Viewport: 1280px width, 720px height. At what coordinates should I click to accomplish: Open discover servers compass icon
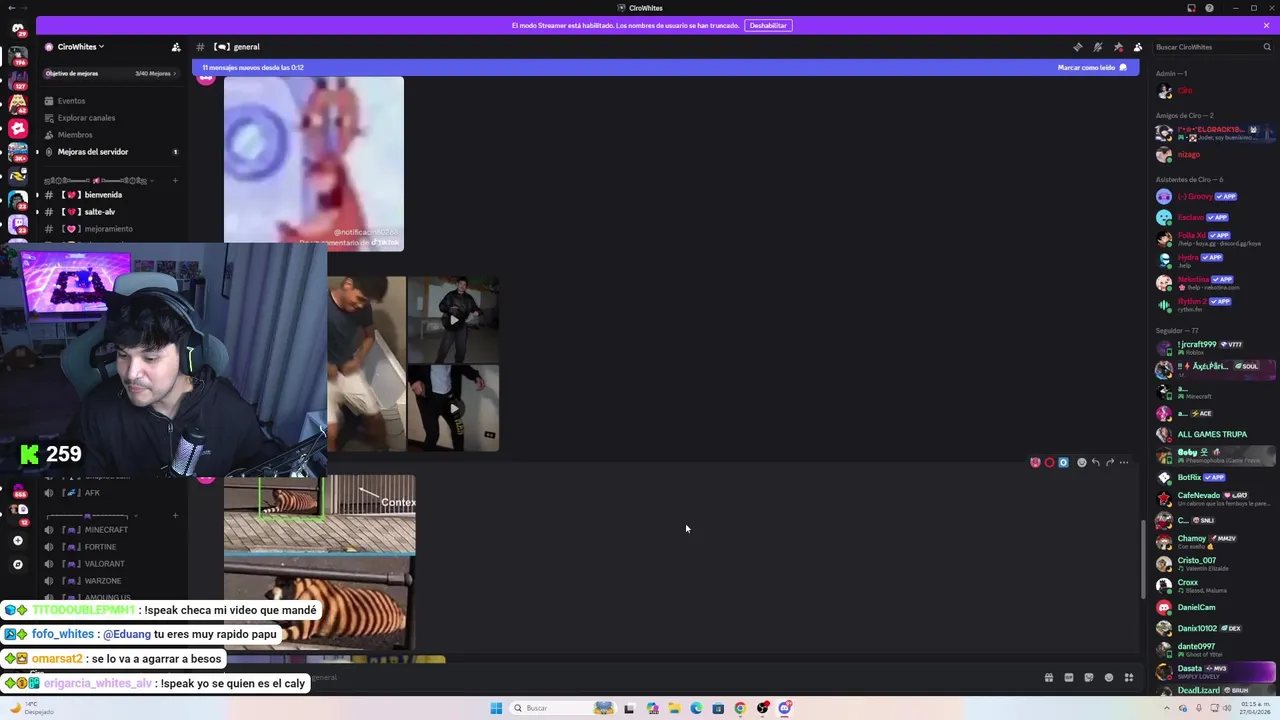coord(17,565)
